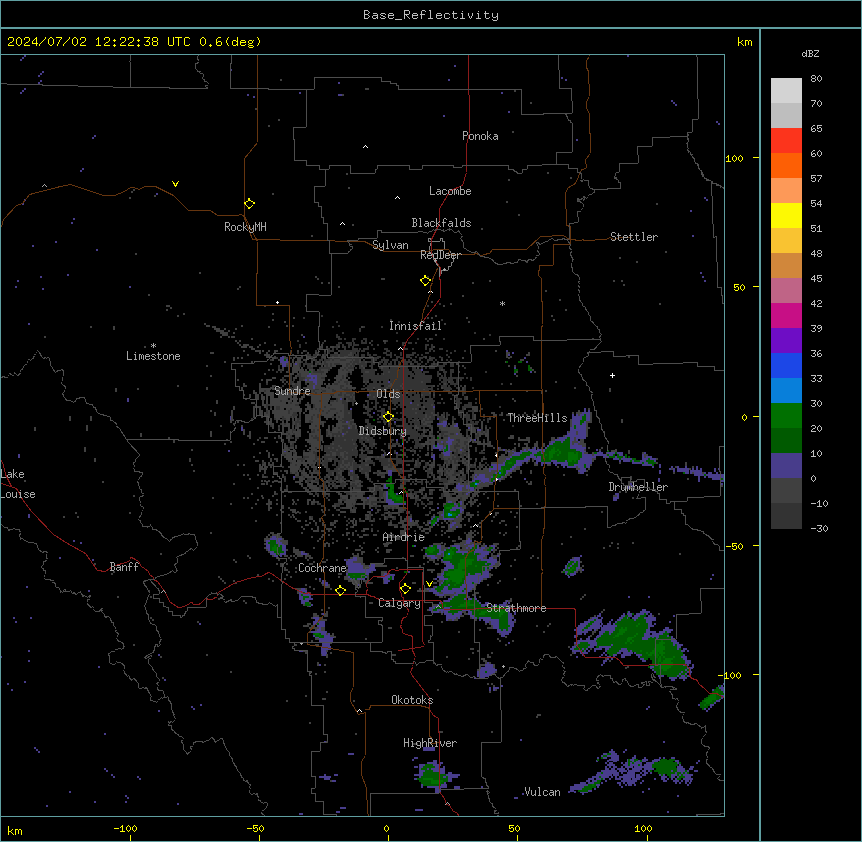Screen dimensions: 862x842
Task: Click the red 65 dBZ legend swatch
Action: 786,141
